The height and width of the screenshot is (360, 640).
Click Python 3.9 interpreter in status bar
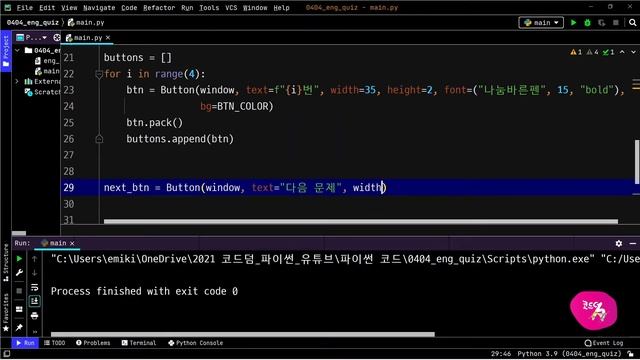[569, 354]
